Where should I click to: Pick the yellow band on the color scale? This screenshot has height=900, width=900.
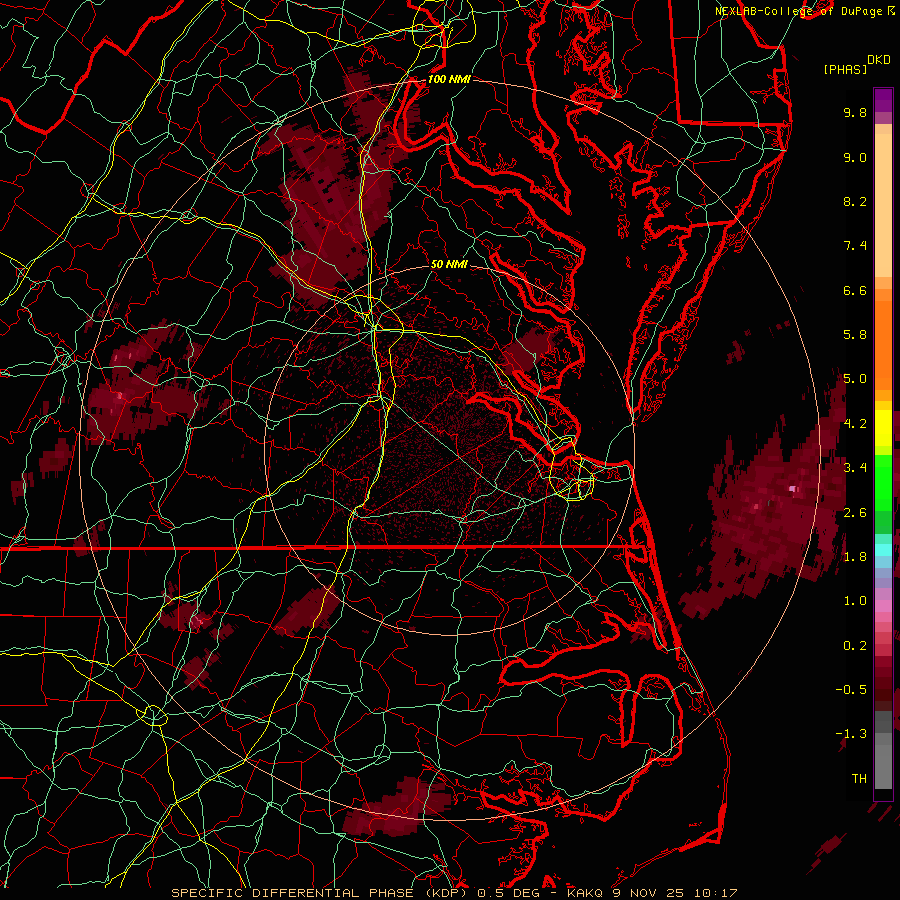[x=883, y=428]
